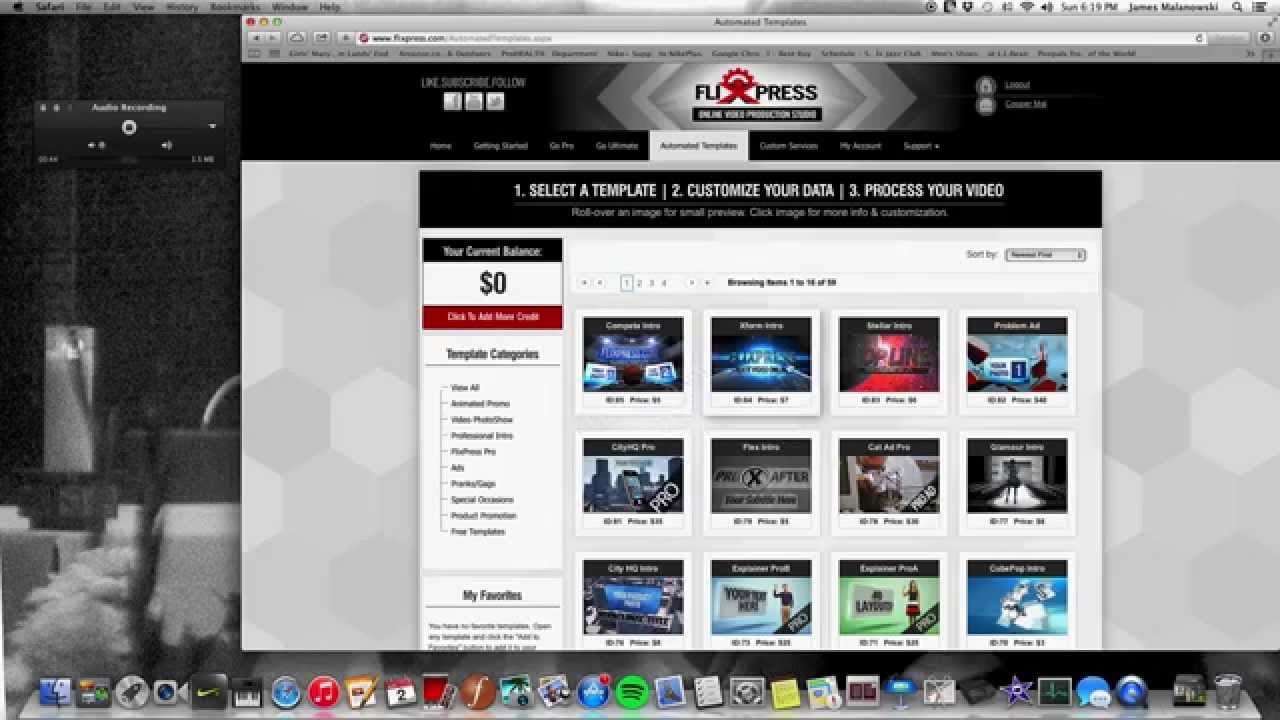Open the Compete Intro template thumbnail
Screen dimensions: 1280x720
(x=633, y=362)
